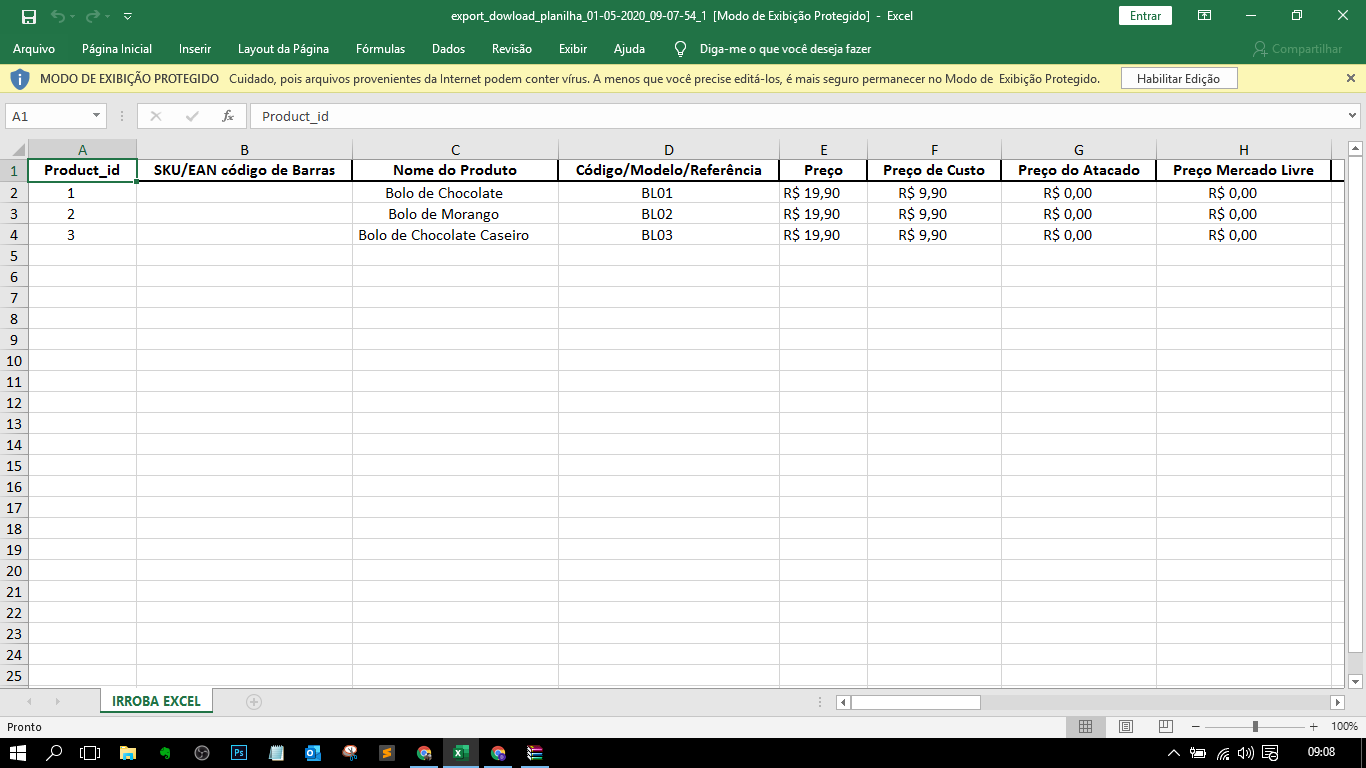The image size is (1366, 768).
Task: Click the Entrar sign-in button
Action: point(1145,16)
